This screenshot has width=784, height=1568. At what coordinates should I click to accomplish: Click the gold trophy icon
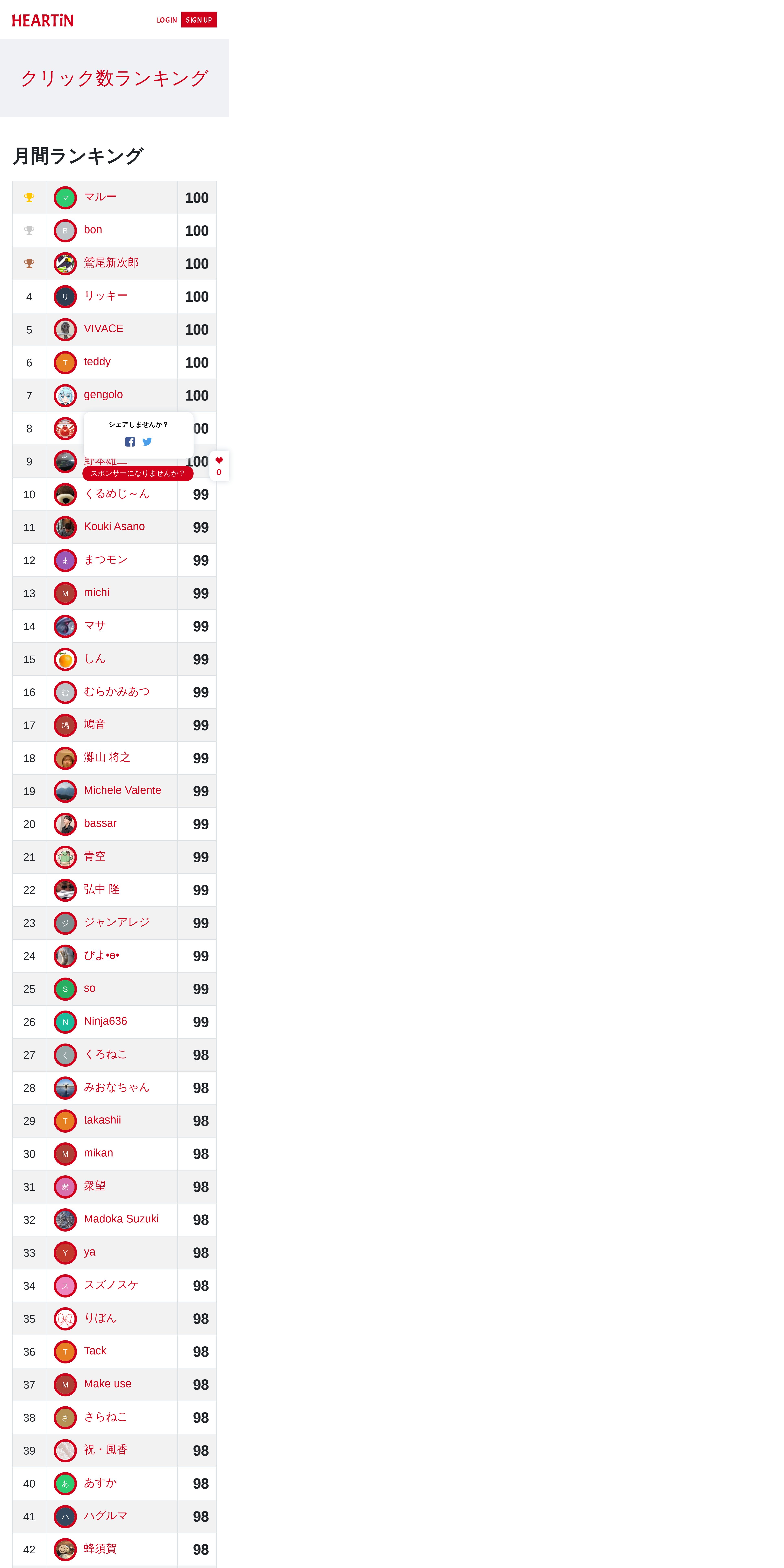coord(29,197)
